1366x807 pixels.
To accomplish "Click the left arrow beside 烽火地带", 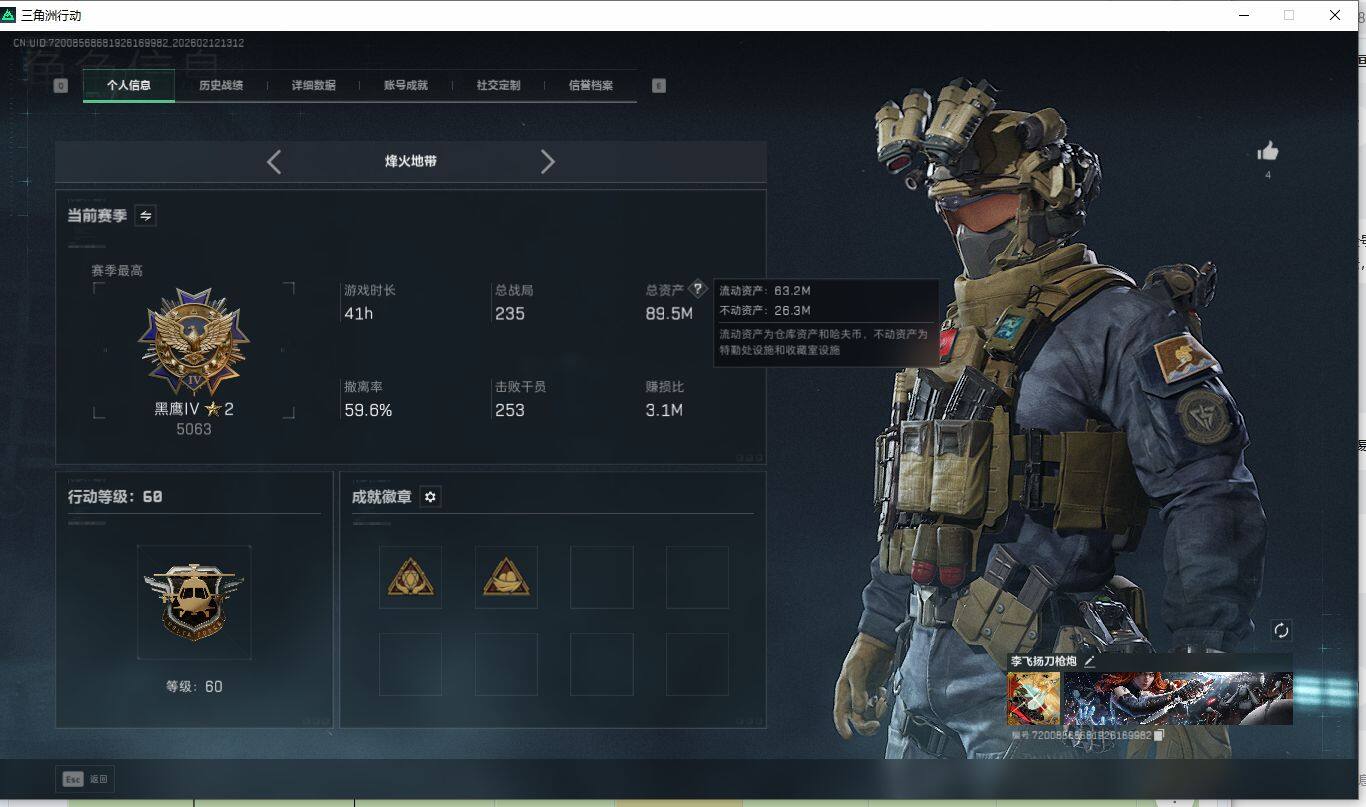I will [274, 161].
